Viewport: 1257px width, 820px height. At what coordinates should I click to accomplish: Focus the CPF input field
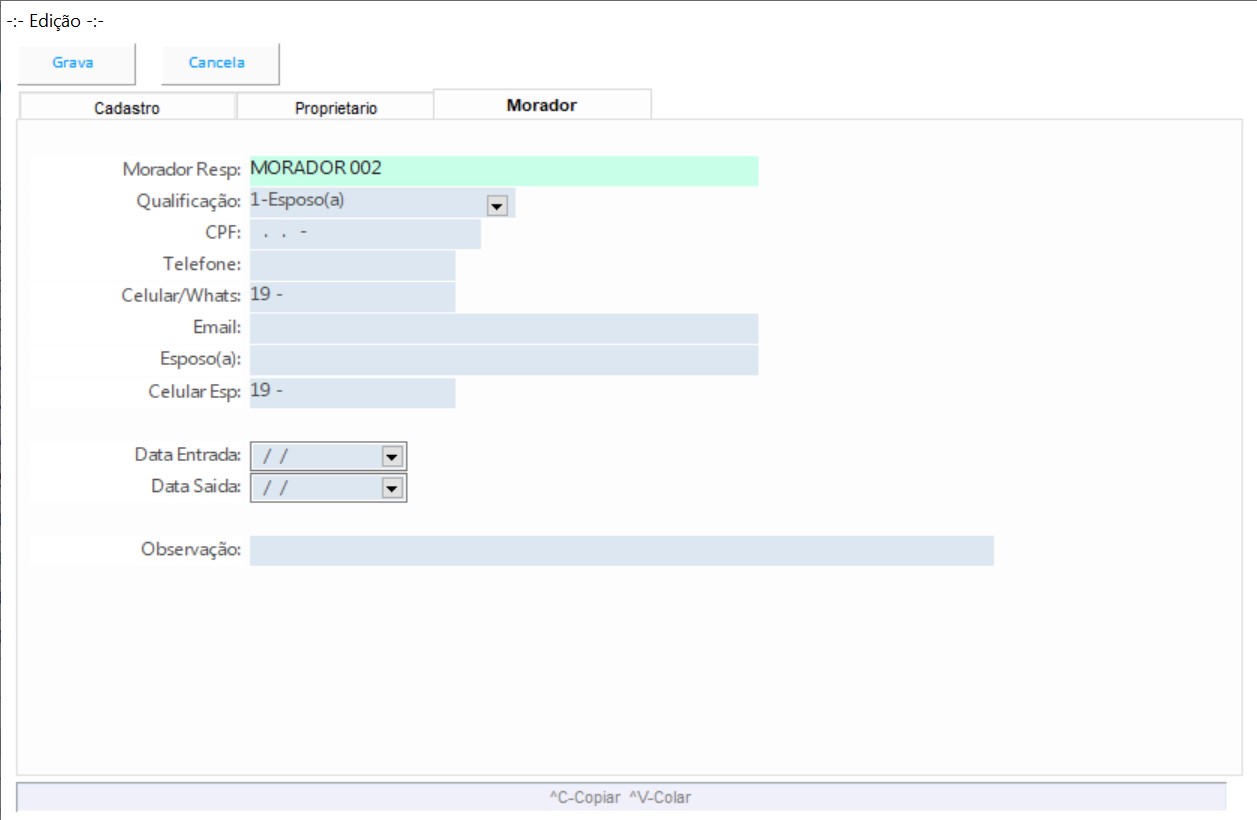[365, 234]
